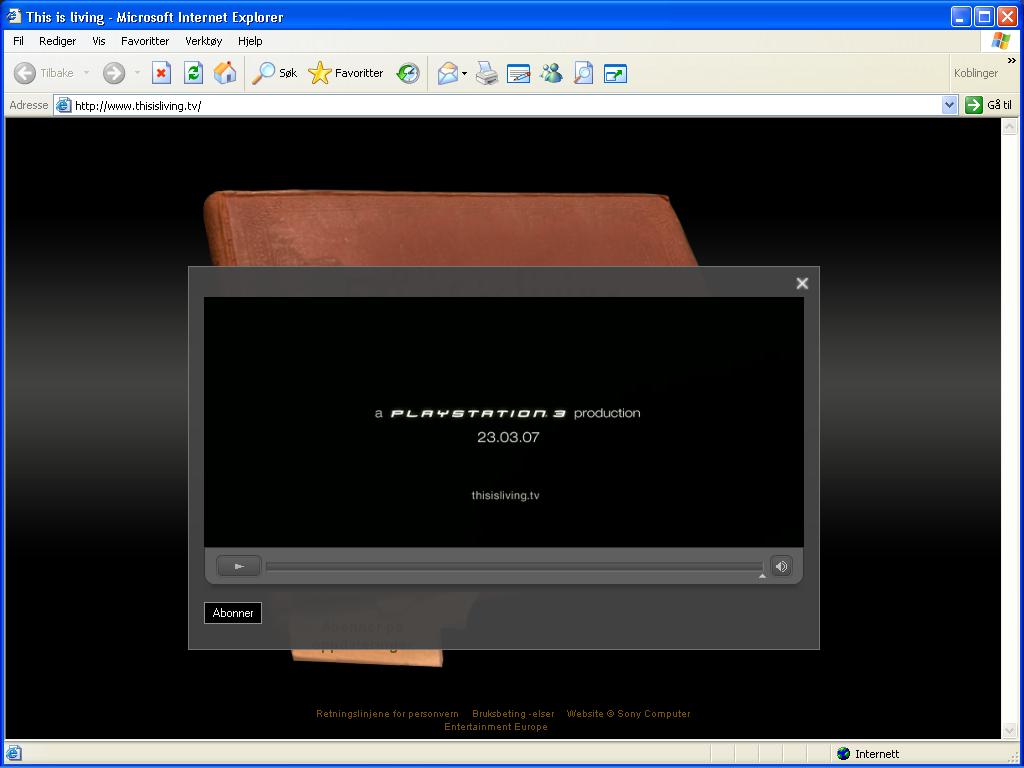Open the Fil menu
The width and height of the screenshot is (1024, 768).
tap(18, 41)
